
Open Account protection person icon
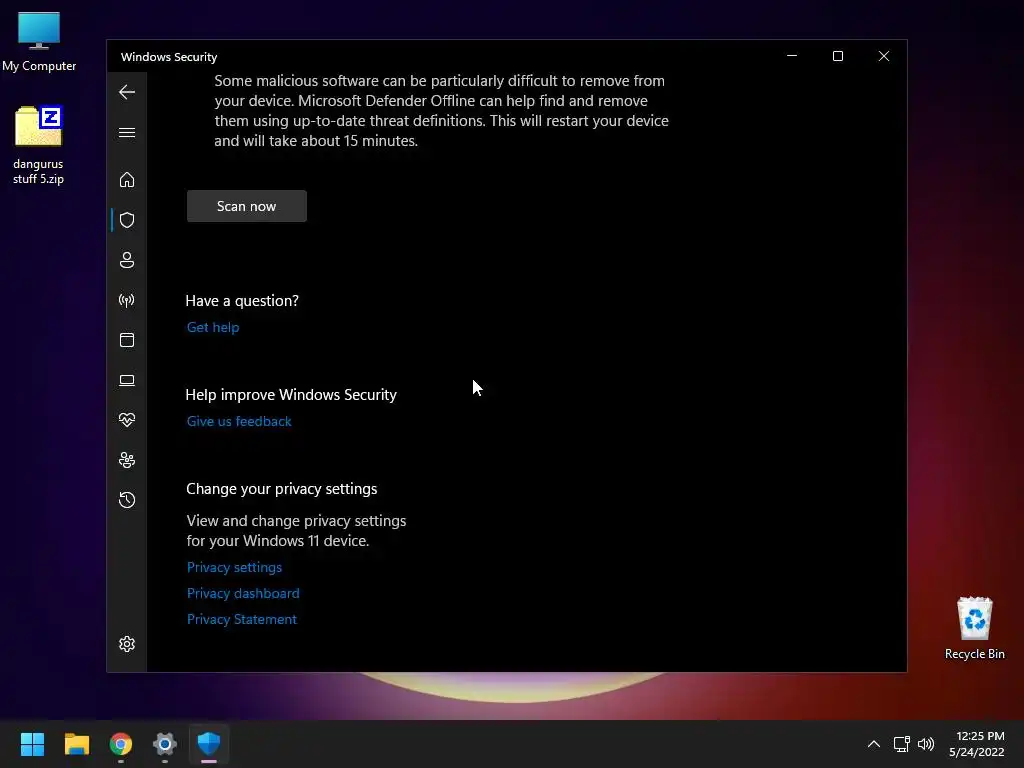[x=127, y=260]
